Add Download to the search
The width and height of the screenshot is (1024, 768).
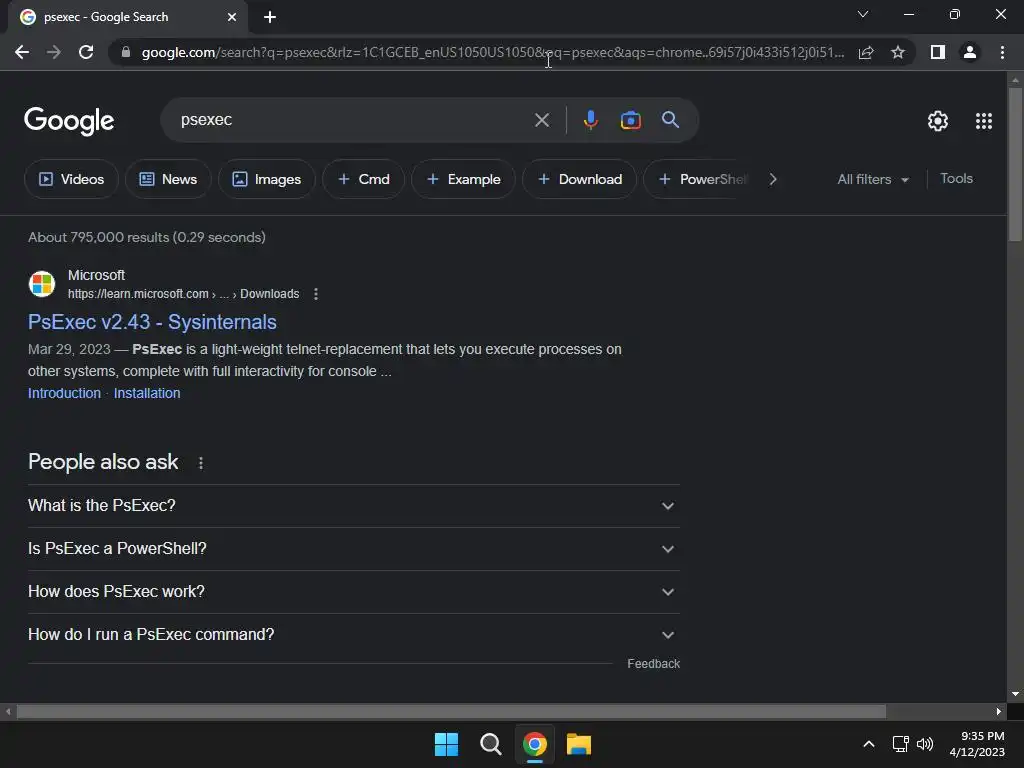click(579, 179)
